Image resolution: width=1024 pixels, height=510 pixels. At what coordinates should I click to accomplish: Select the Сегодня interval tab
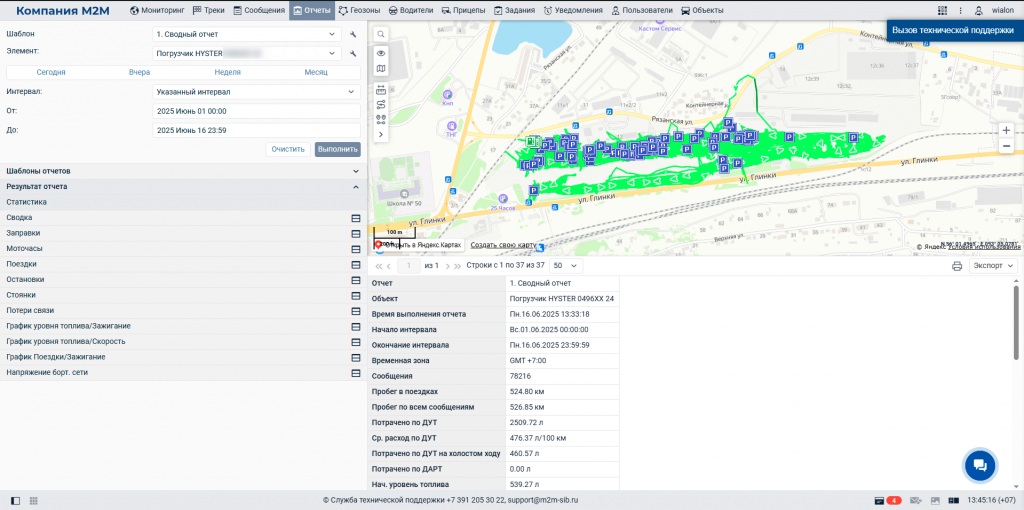pos(50,72)
